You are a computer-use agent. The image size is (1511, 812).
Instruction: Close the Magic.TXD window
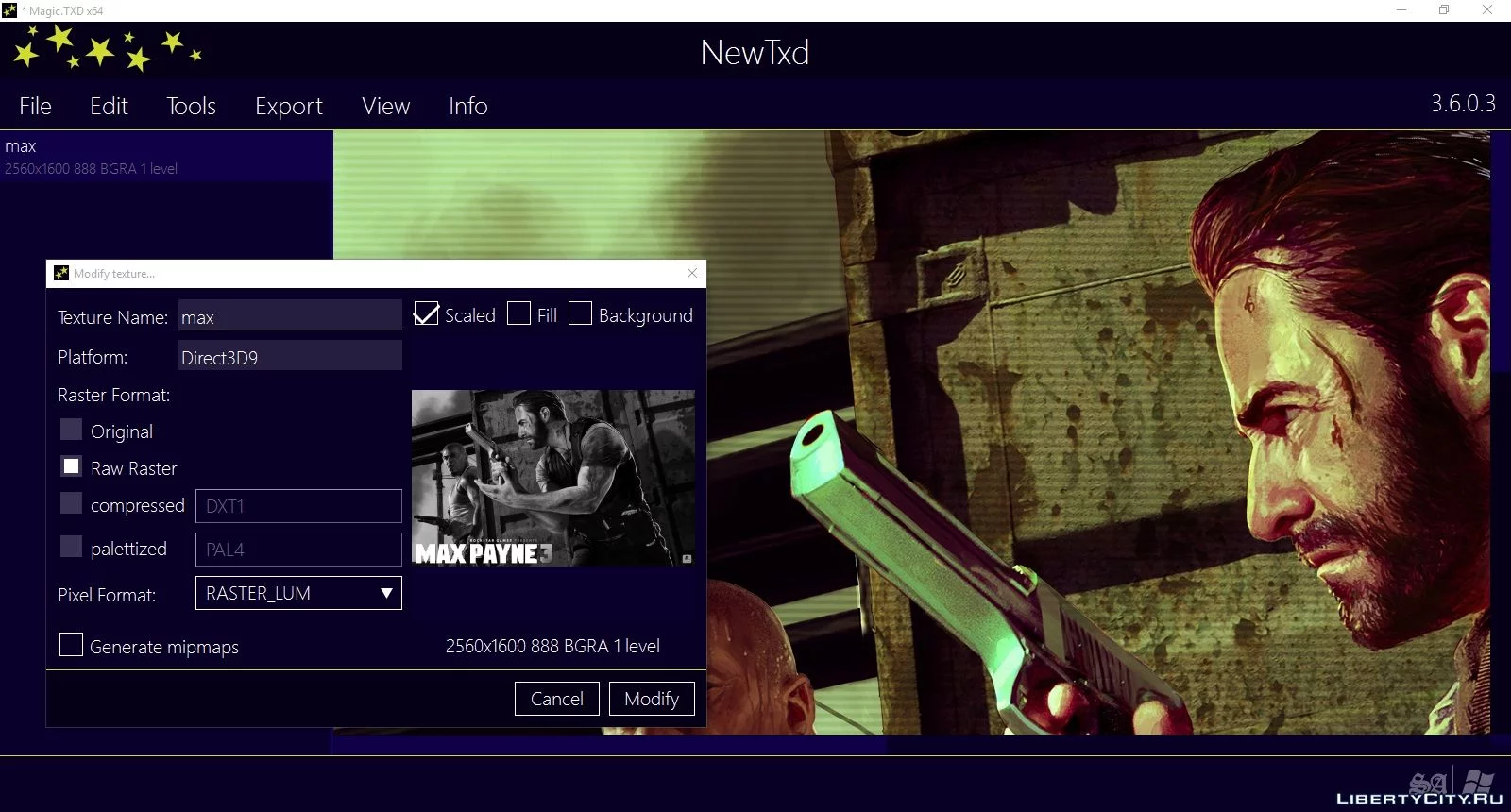(1487, 10)
